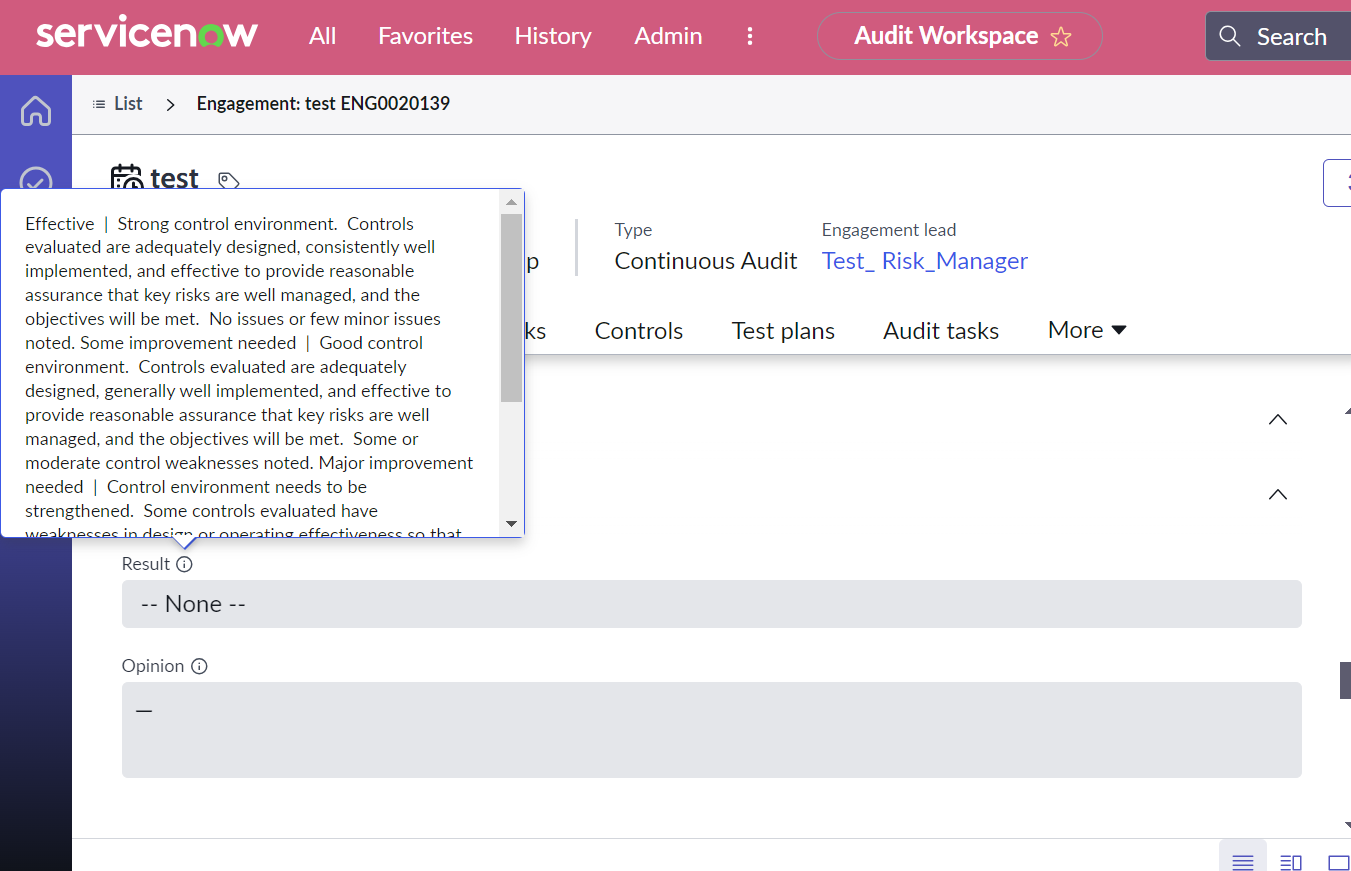This screenshot has width=1351, height=871.
Task: Click the engagement calendar icon beside test
Action: tap(126, 178)
